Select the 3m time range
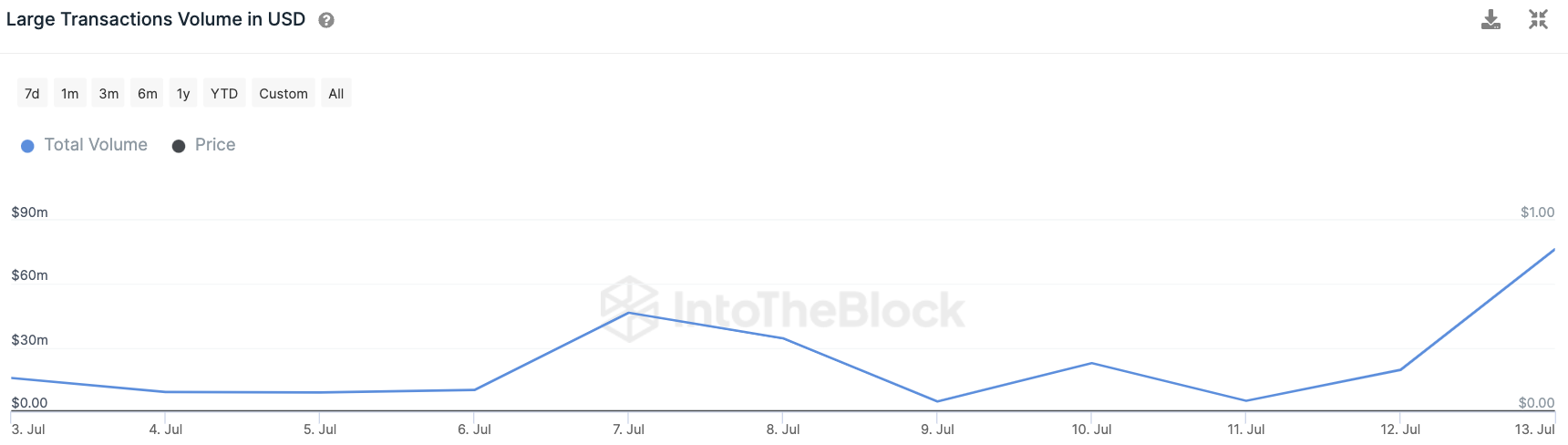The width and height of the screenshot is (1568, 445). coord(108,93)
